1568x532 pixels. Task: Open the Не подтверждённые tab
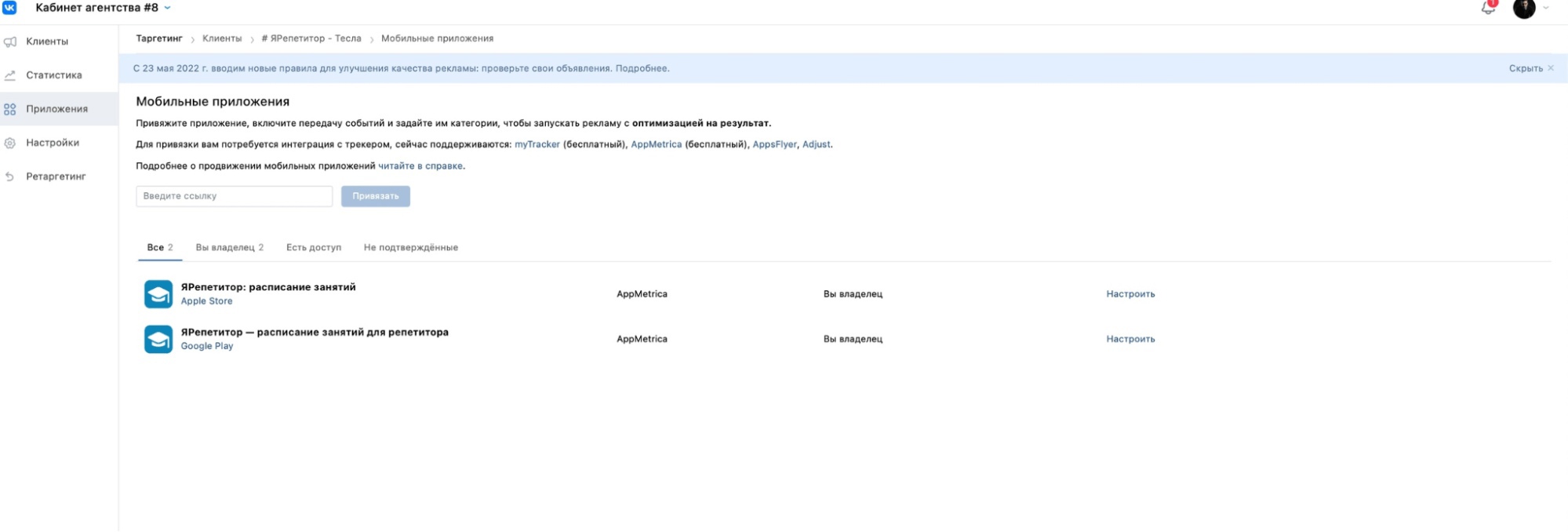pos(410,247)
